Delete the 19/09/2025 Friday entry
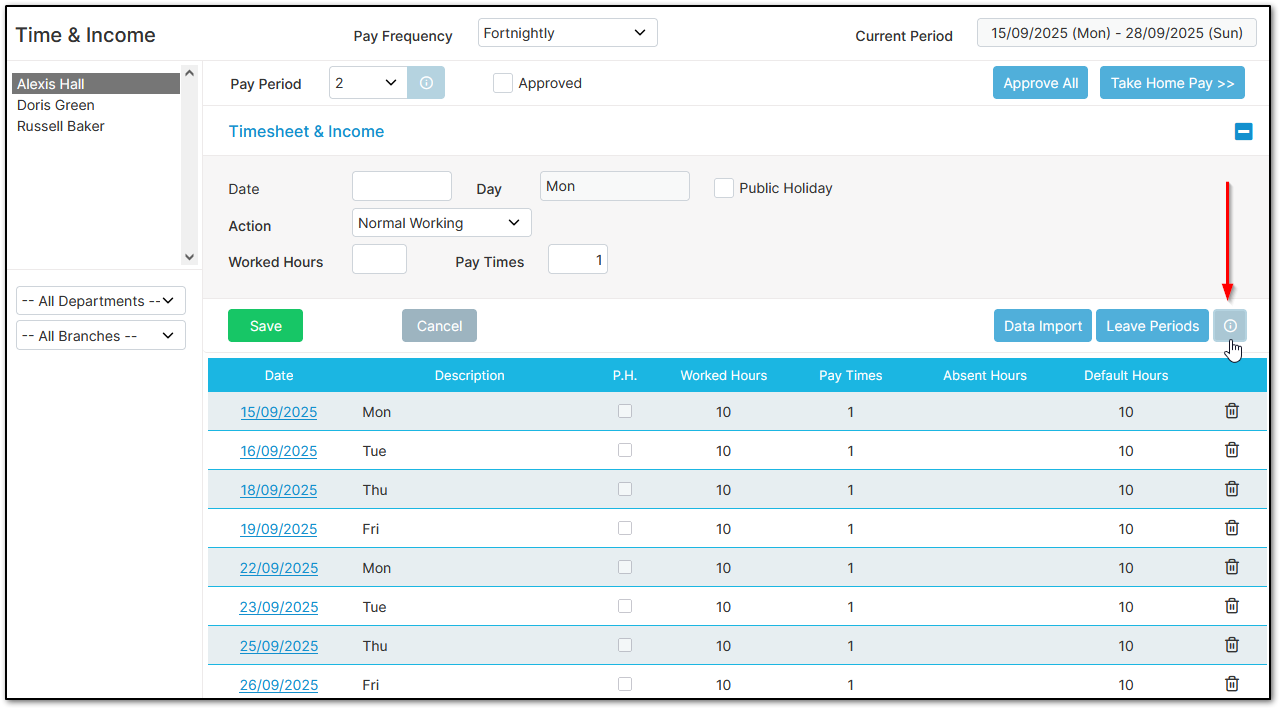The width and height of the screenshot is (1280, 709). click(1232, 528)
